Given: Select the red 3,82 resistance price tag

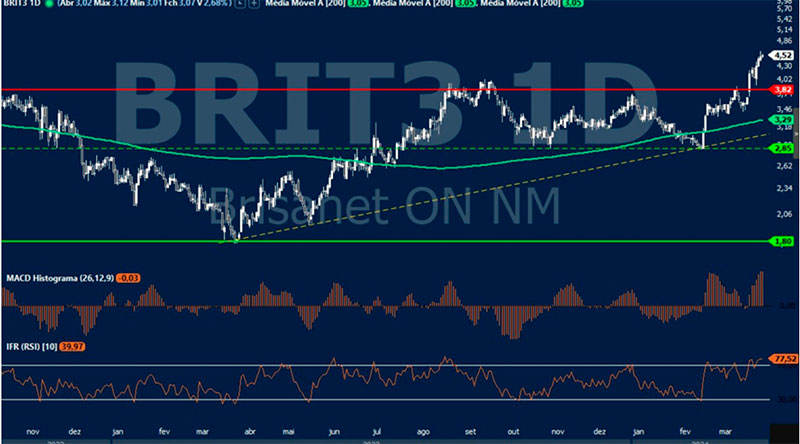Looking at the screenshot, I should pyautogui.click(x=782, y=90).
